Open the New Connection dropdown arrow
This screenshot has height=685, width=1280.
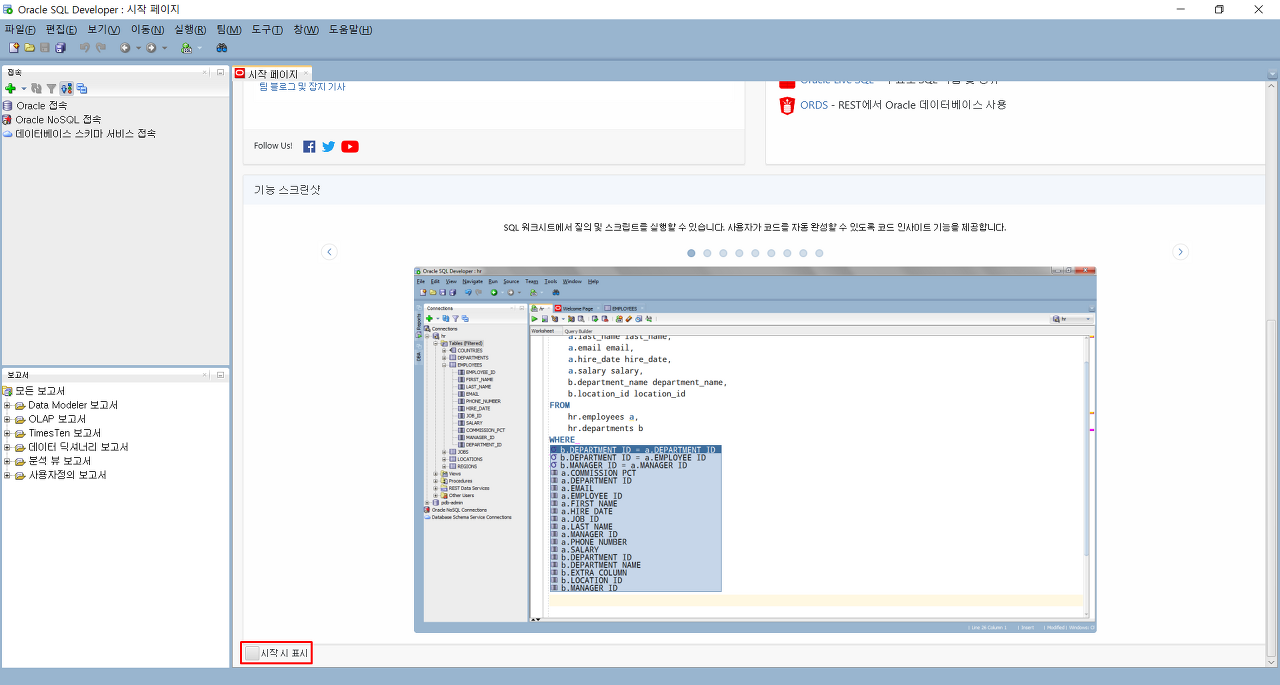24,89
